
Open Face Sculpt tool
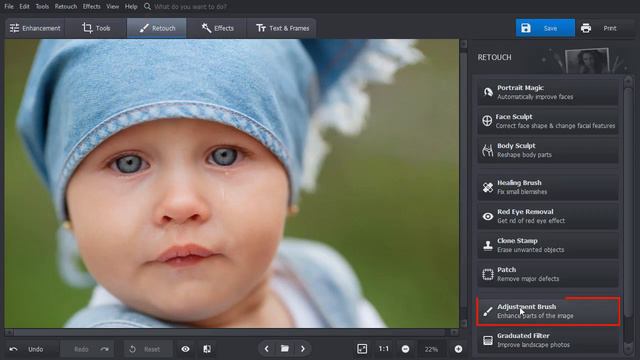coord(548,121)
